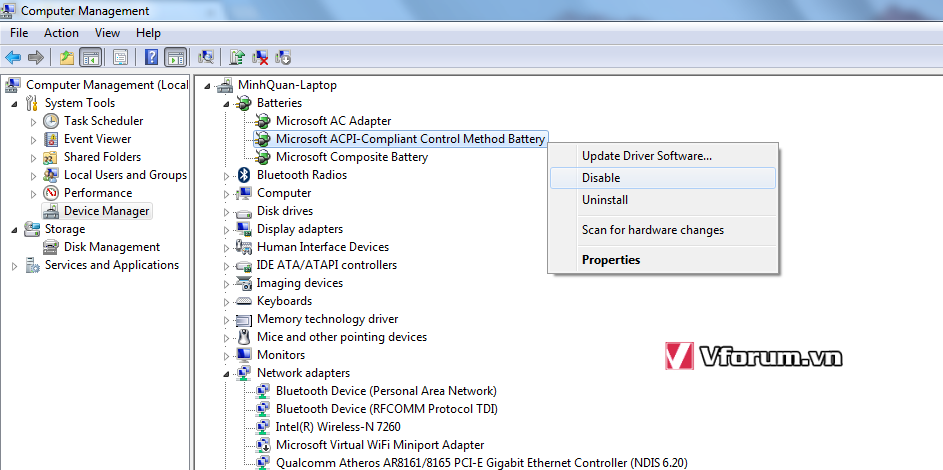Expand the Services and Applications node
The width and height of the screenshot is (943, 470).
coord(14,266)
